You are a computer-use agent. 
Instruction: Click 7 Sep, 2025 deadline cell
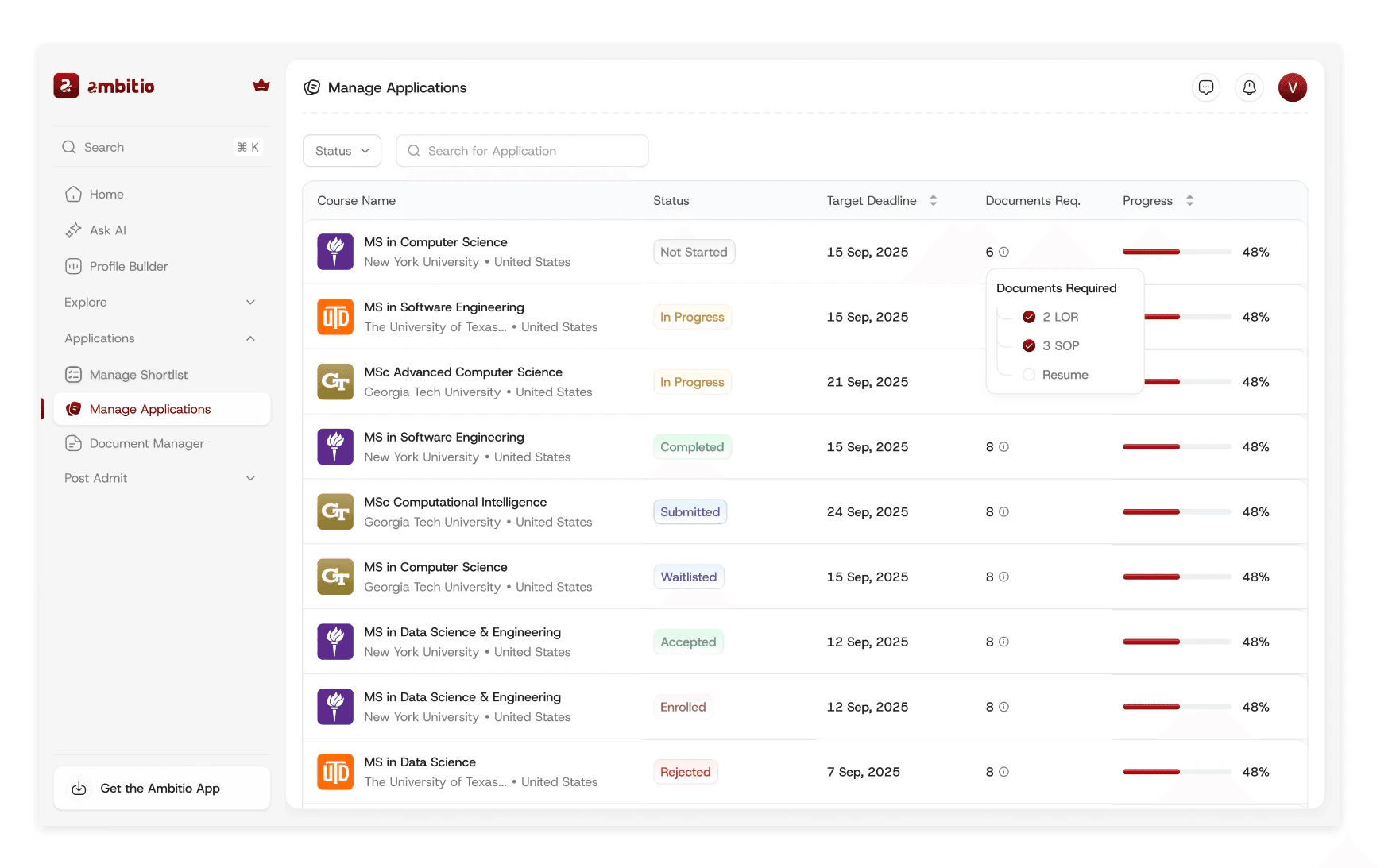pos(863,772)
